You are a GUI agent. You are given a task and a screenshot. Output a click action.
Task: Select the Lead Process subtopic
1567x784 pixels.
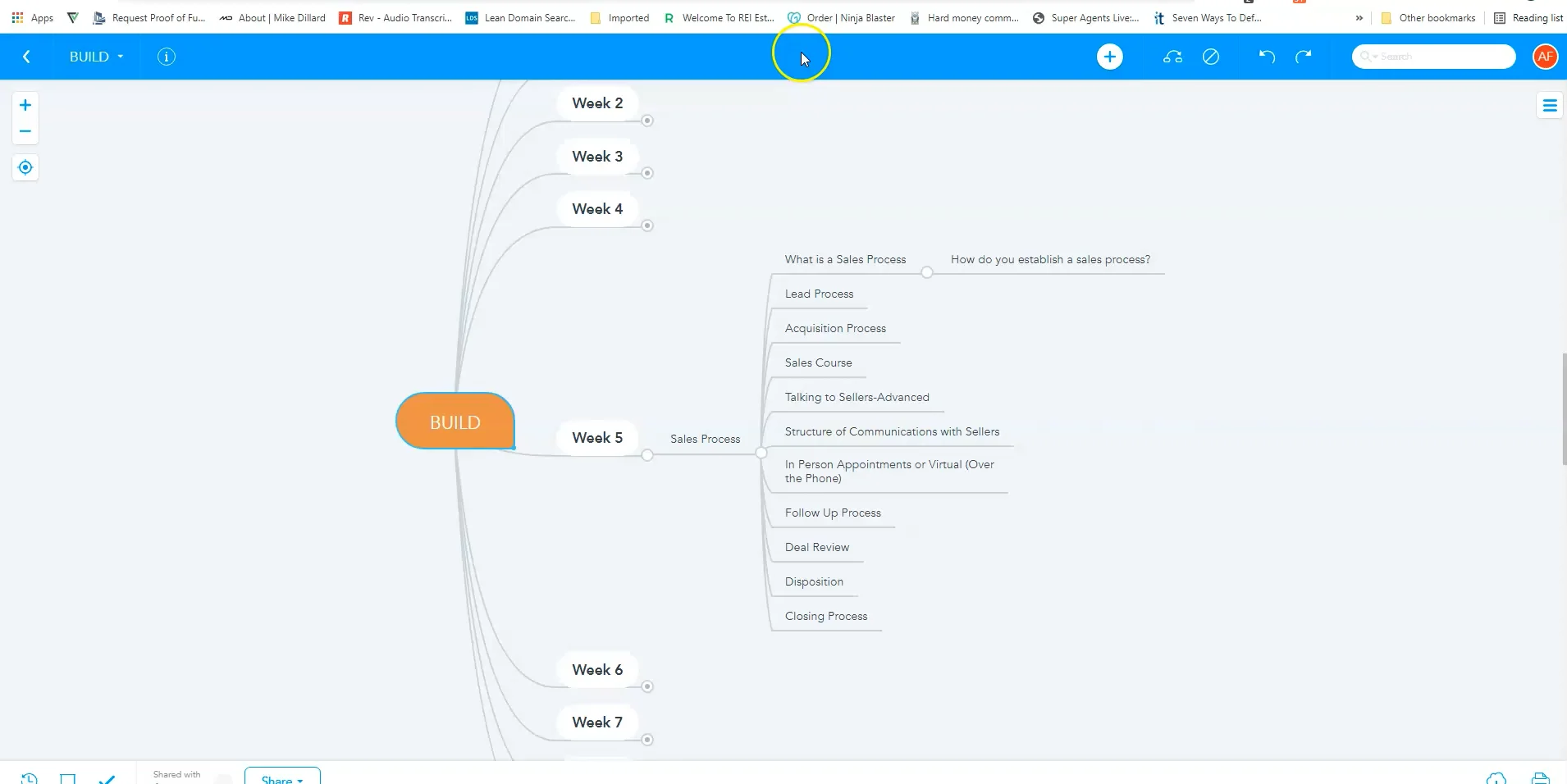click(x=819, y=294)
